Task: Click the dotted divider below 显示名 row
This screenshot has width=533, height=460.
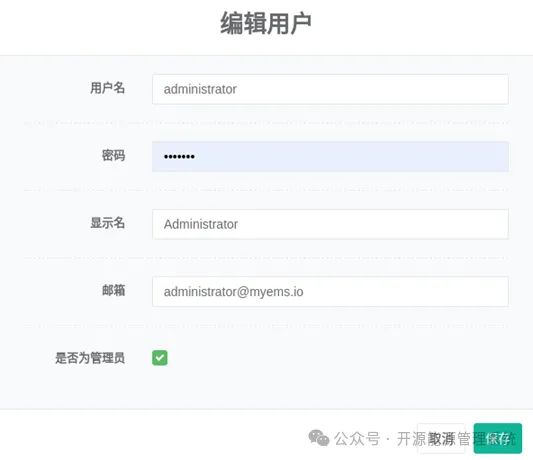Action: 266,258
